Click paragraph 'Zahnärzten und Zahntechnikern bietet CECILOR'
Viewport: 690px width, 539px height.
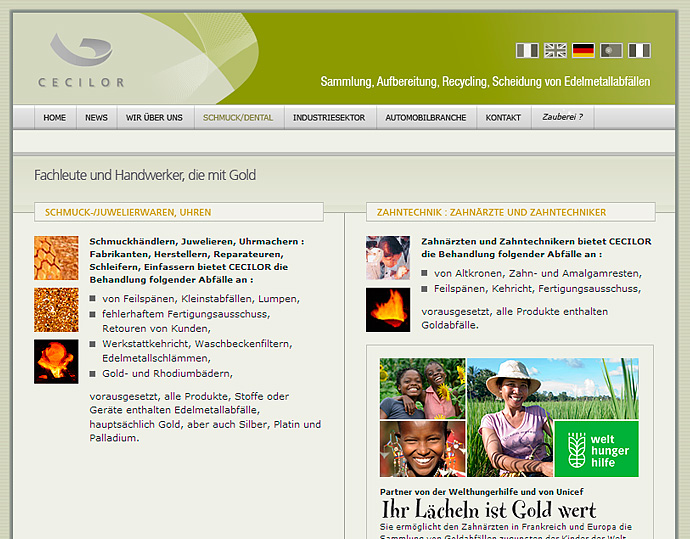click(536, 248)
